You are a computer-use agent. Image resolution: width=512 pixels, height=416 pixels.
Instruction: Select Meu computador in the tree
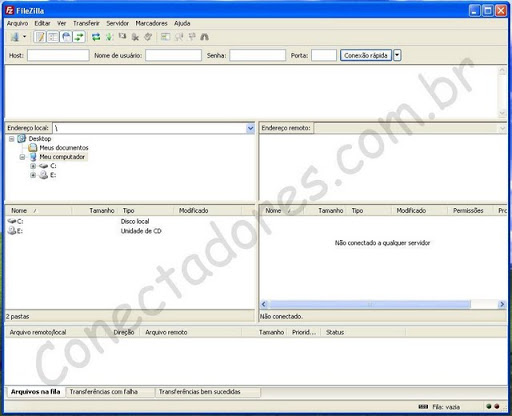pyautogui.click(x=62, y=157)
